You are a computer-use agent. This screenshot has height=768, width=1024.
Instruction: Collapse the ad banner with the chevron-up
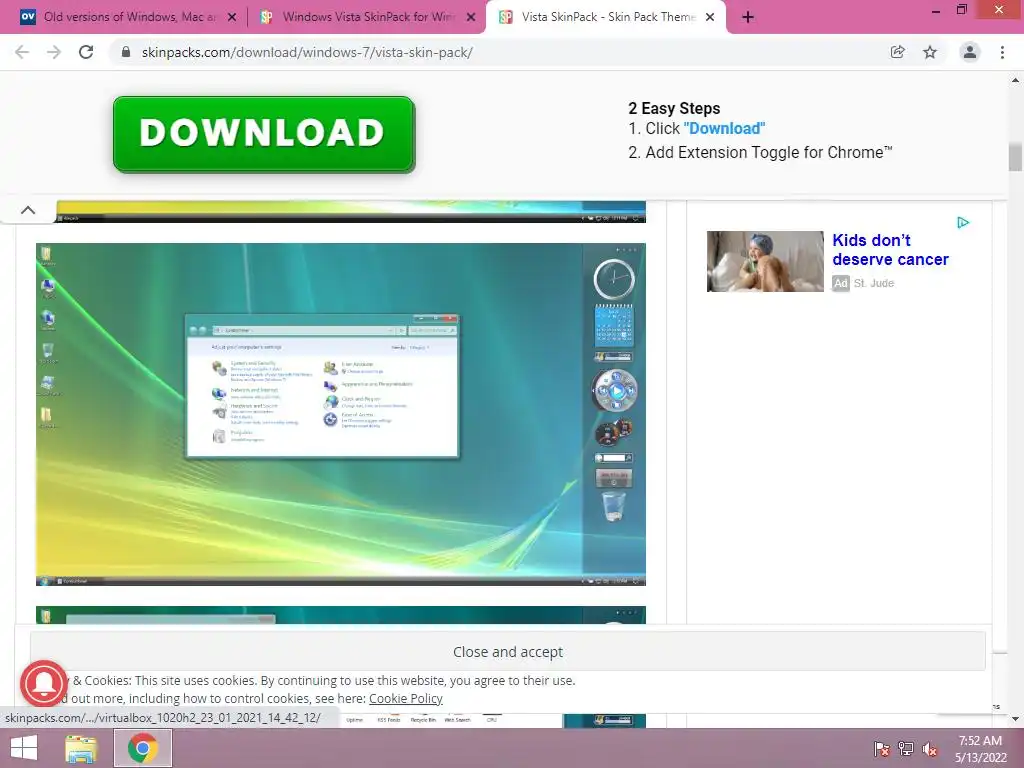(x=28, y=210)
